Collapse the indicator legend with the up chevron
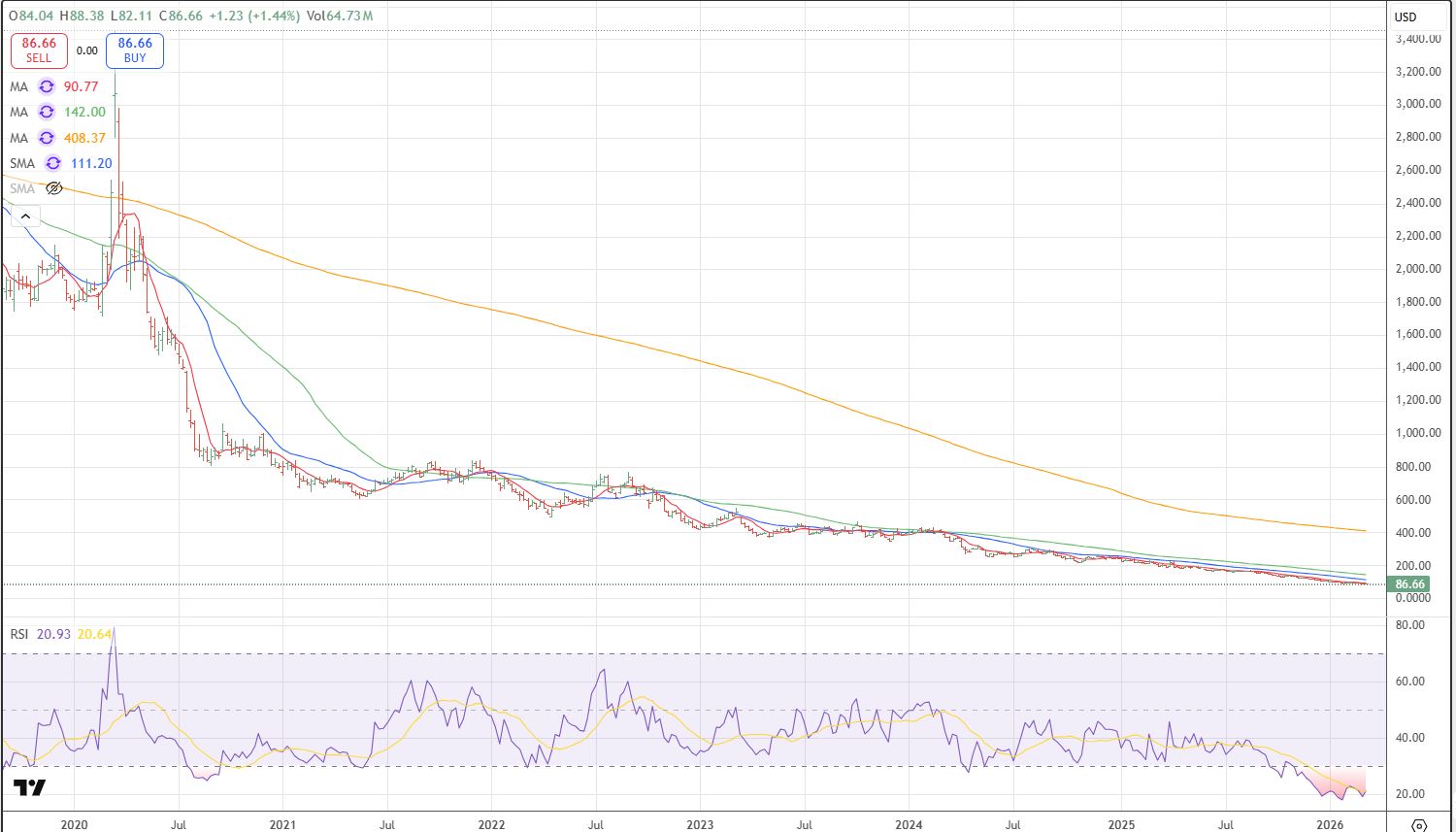This screenshot has width=1456, height=832. [25, 216]
